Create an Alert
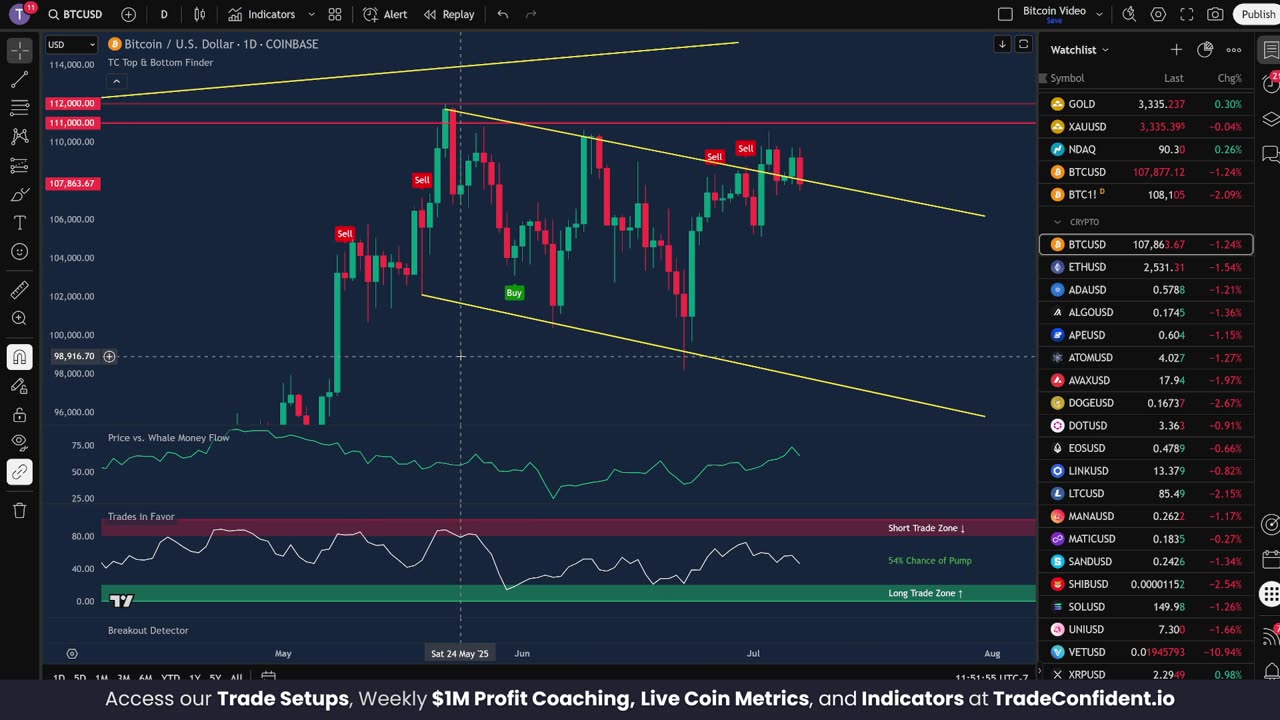Image resolution: width=1280 pixels, height=720 pixels. coord(385,14)
